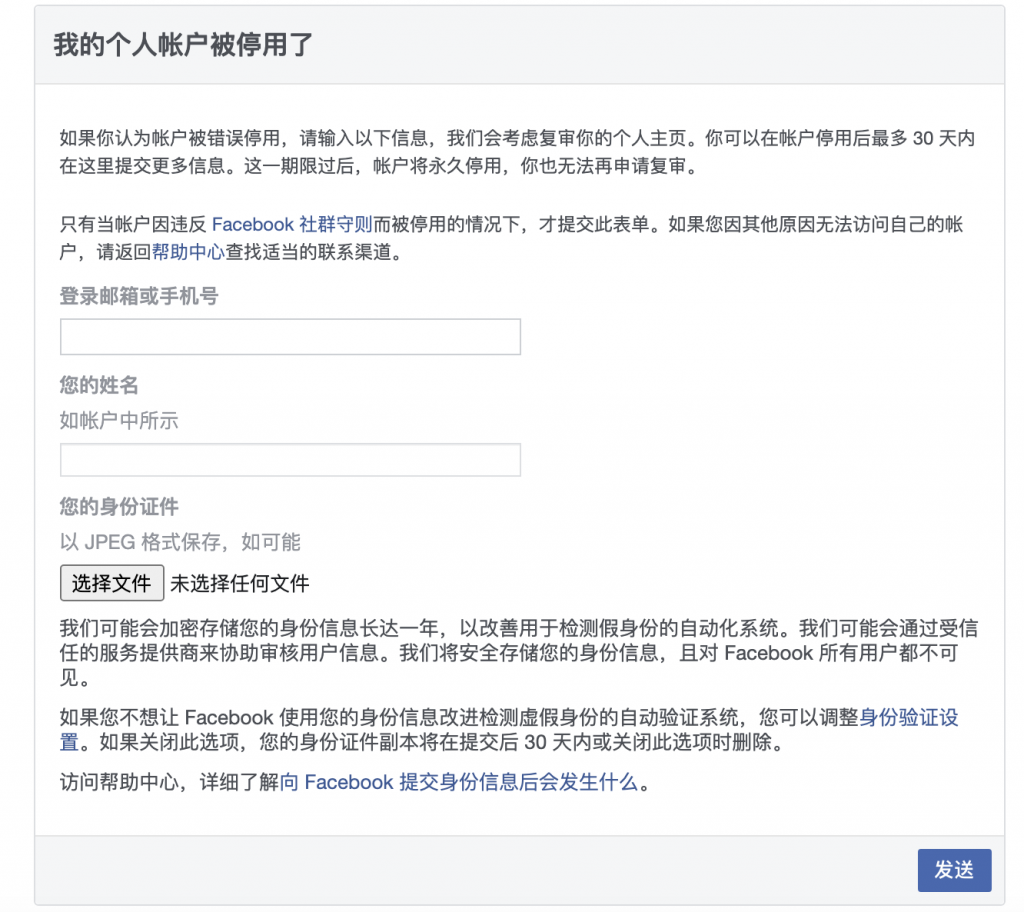Focus the 您的姓名 input field
This screenshot has width=1024, height=912.
(290, 460)
